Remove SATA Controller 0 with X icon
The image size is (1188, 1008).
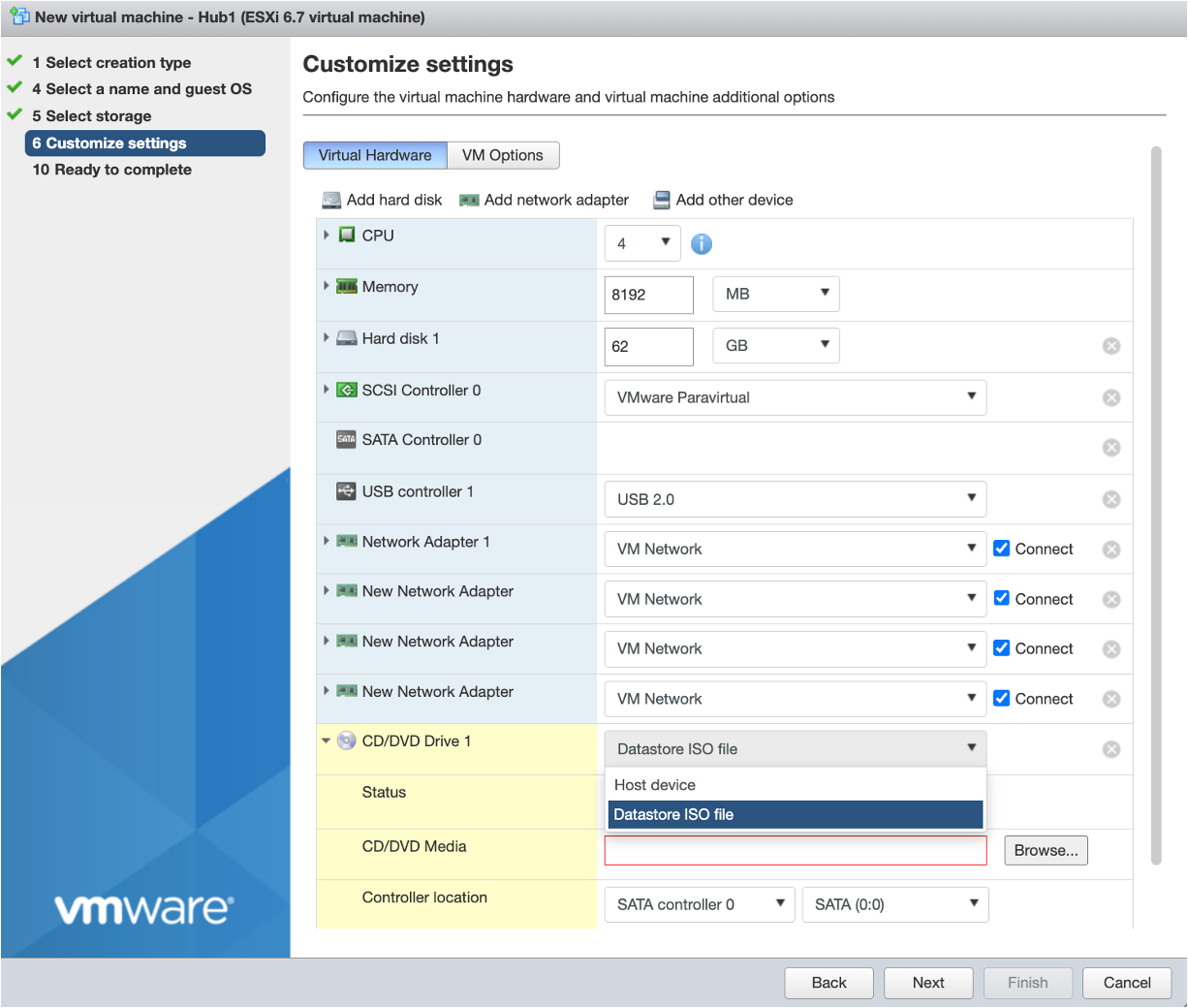point(1111,448)
